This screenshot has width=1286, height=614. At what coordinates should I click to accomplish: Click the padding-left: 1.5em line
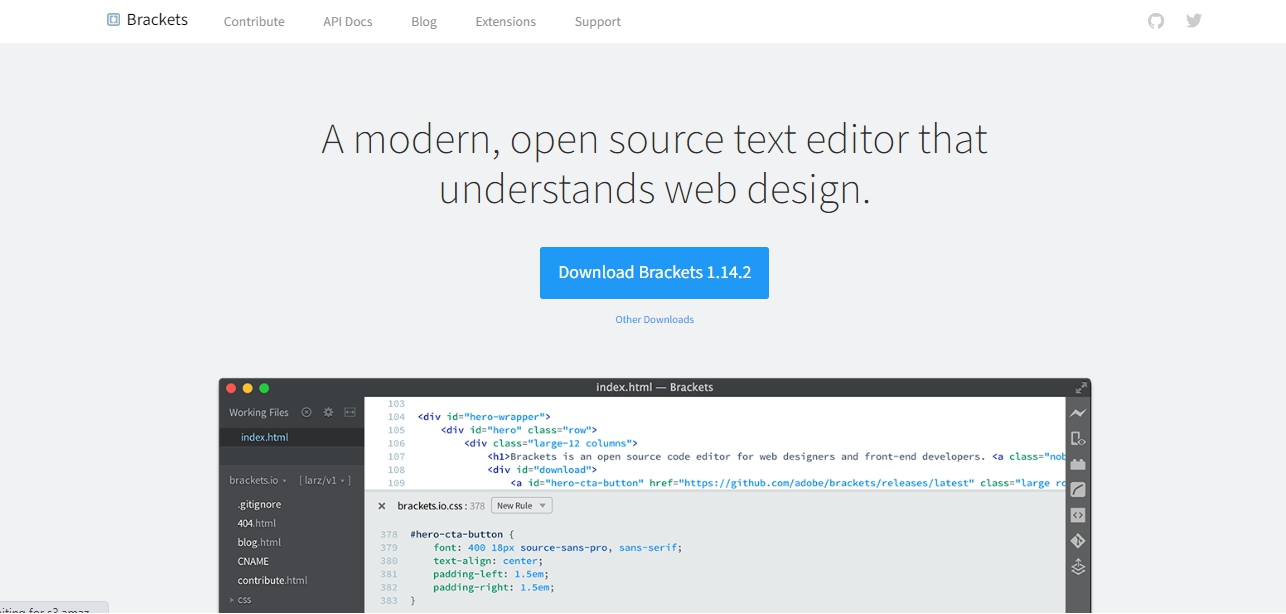click(x=490, y=574)
